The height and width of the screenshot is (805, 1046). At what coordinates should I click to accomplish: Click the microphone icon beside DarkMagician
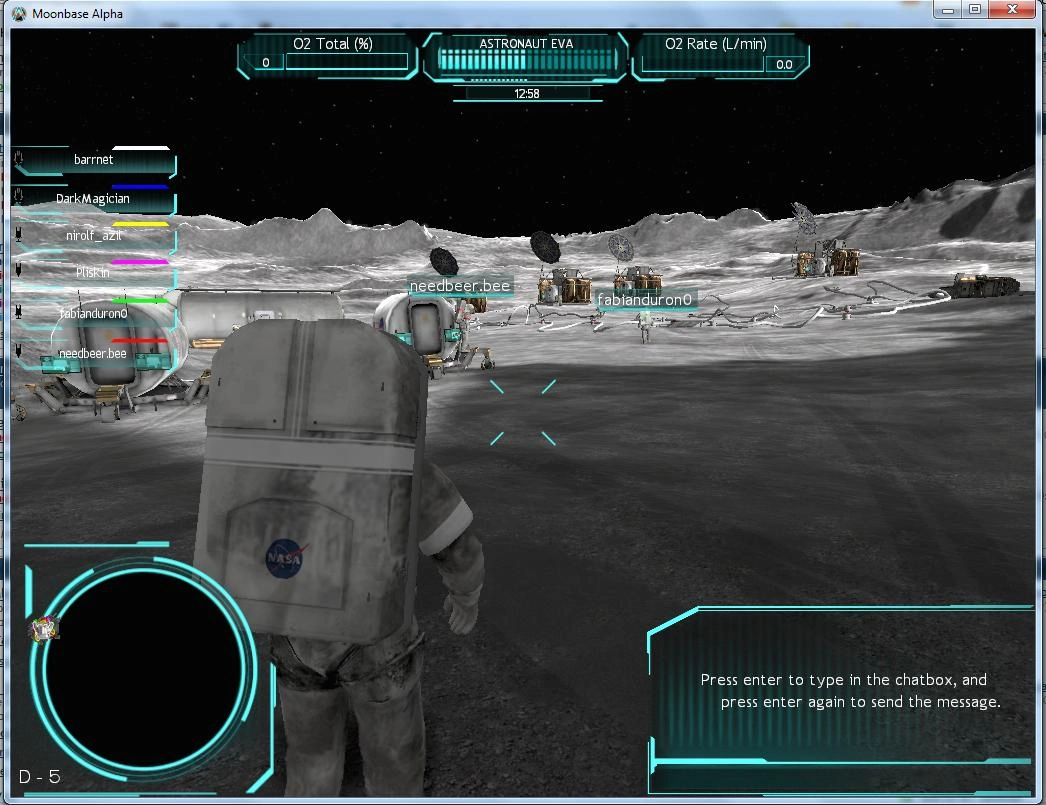coord(19,195)
